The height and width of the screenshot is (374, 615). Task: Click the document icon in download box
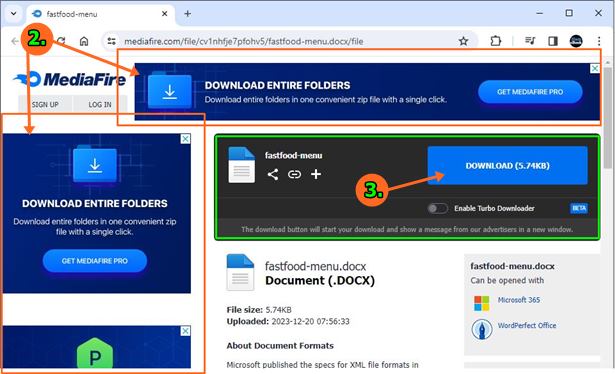[x=242, y=165]
